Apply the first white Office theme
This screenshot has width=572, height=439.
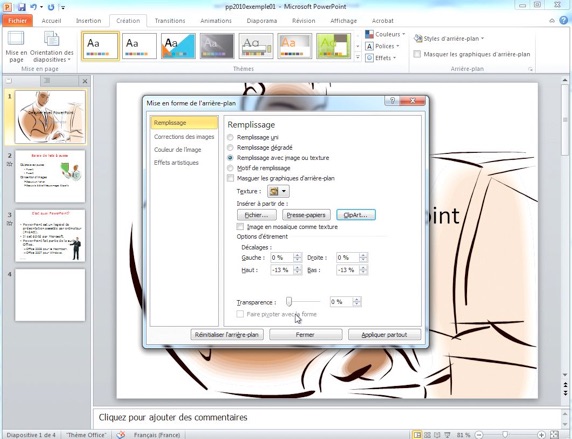click(100, 46)
